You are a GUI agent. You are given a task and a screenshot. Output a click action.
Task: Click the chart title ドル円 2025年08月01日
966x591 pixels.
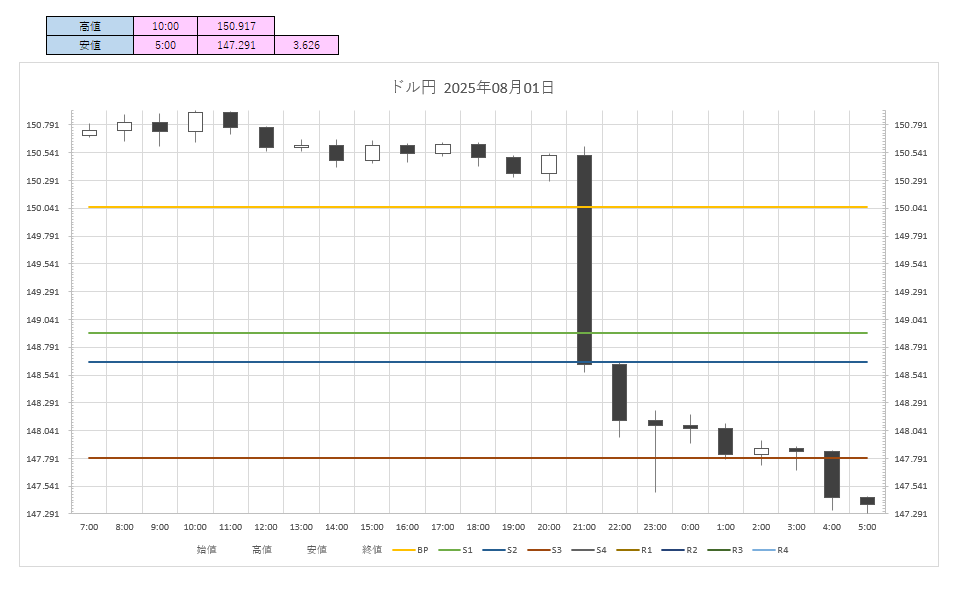pos(472,88)
